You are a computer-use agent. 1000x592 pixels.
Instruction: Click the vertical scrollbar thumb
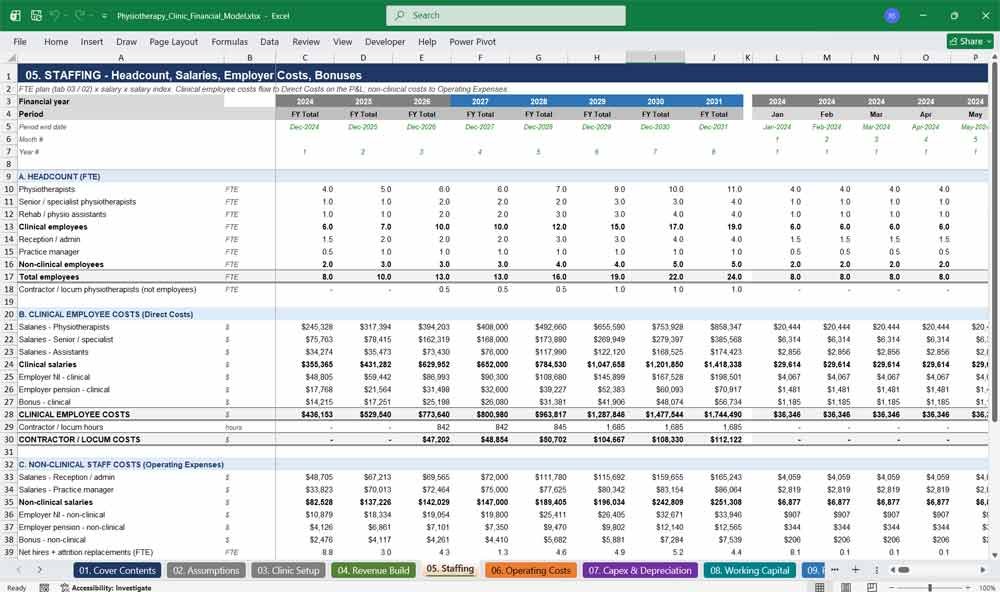tap(994, 243)
